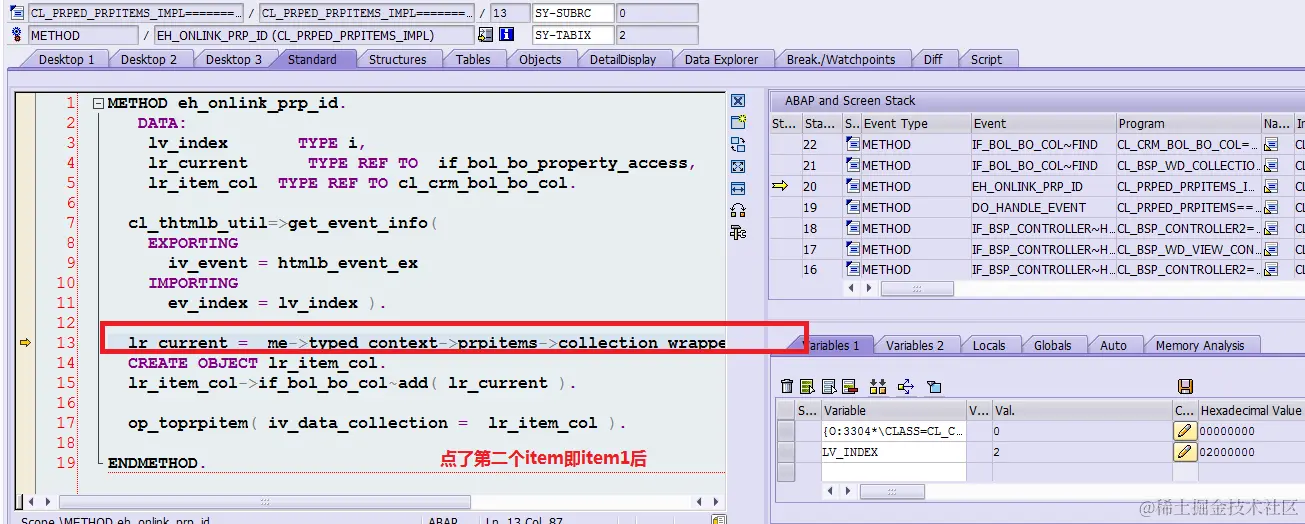Click the New Tool icon with star
Viewport: 1305px width, 524px height.
[x=738, y=123]
